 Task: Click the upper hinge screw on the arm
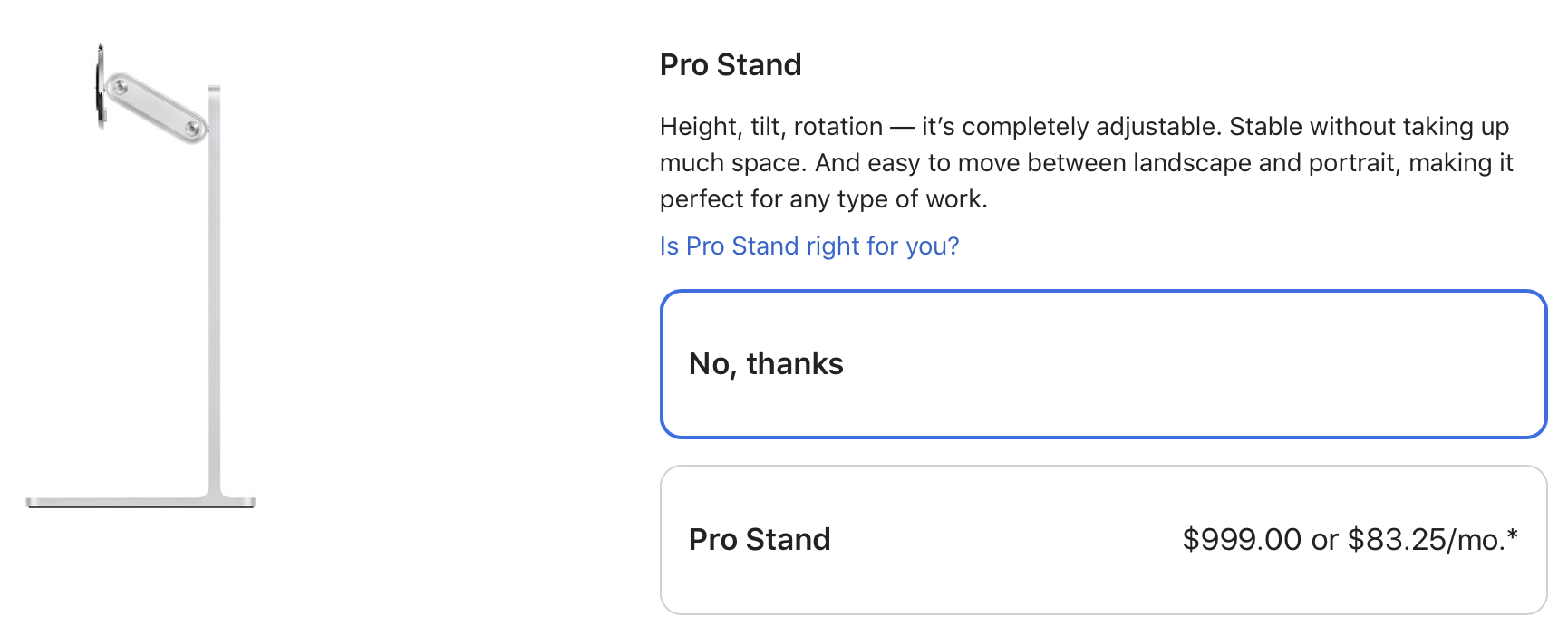(x=120, y=88)
